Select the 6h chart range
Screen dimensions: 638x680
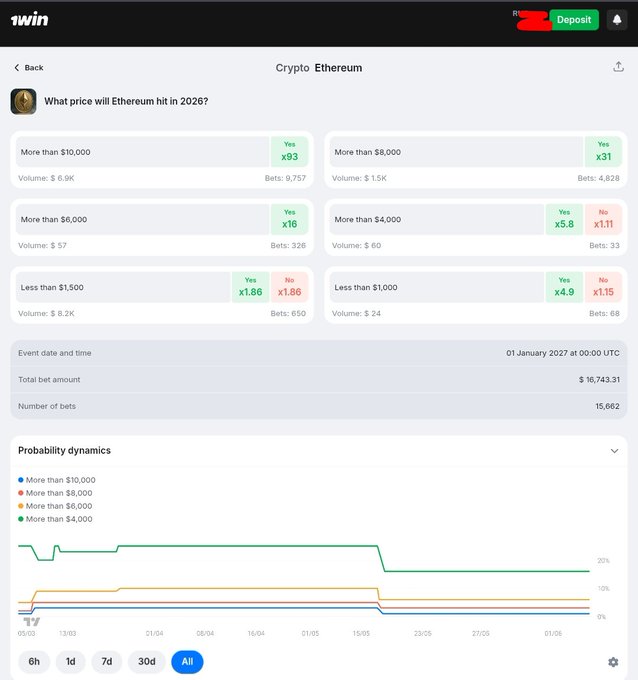pos(34,662)
